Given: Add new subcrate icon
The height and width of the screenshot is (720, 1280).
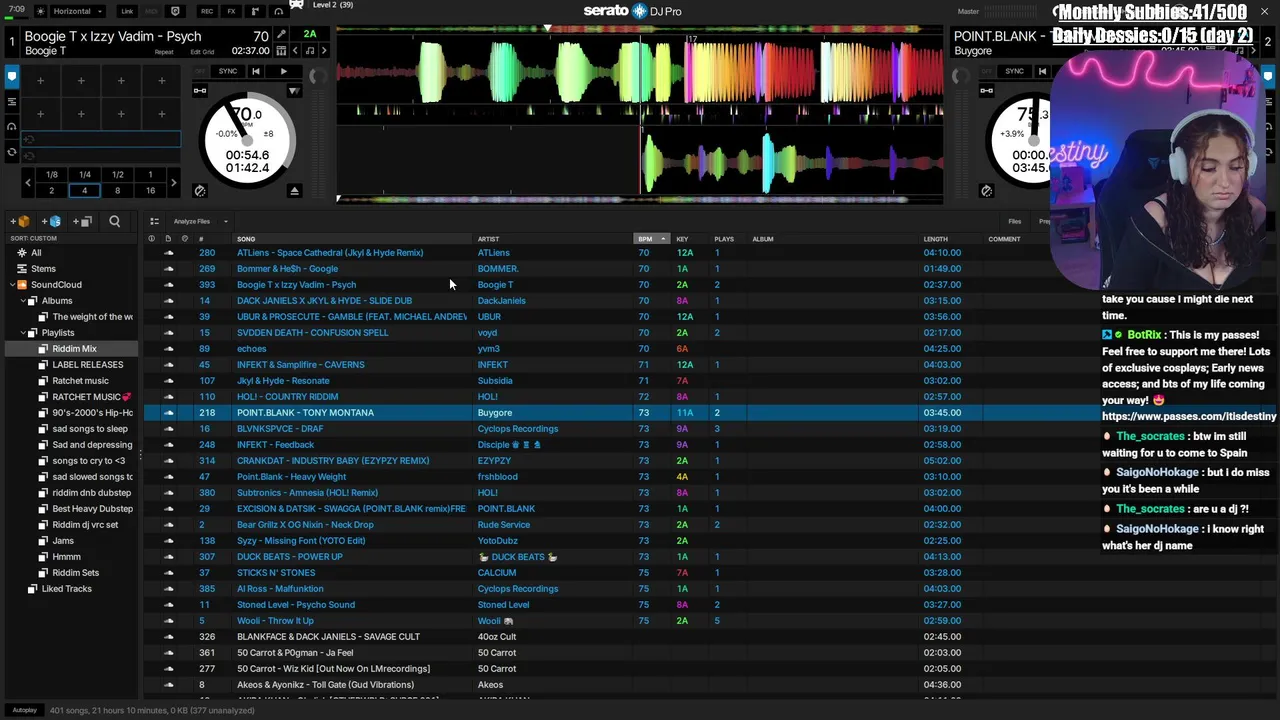Looking at the screenshot, I should coord(83,221).
